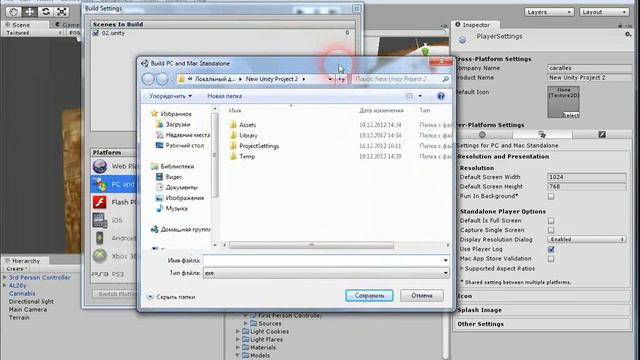The image size is (640, 360).
Task: Click the horizontal scrollbar in file list
Action: click(x=312, y=245)
